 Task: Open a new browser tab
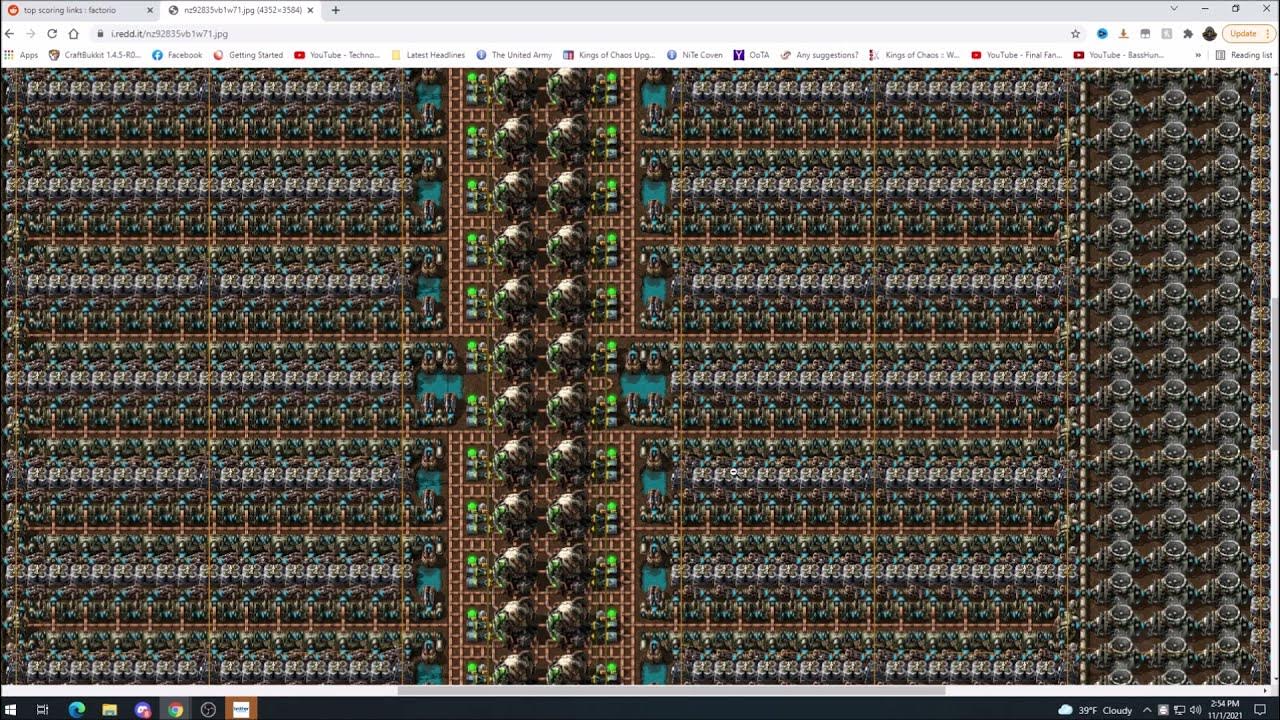pyautogui.click(x=335, y=10)
